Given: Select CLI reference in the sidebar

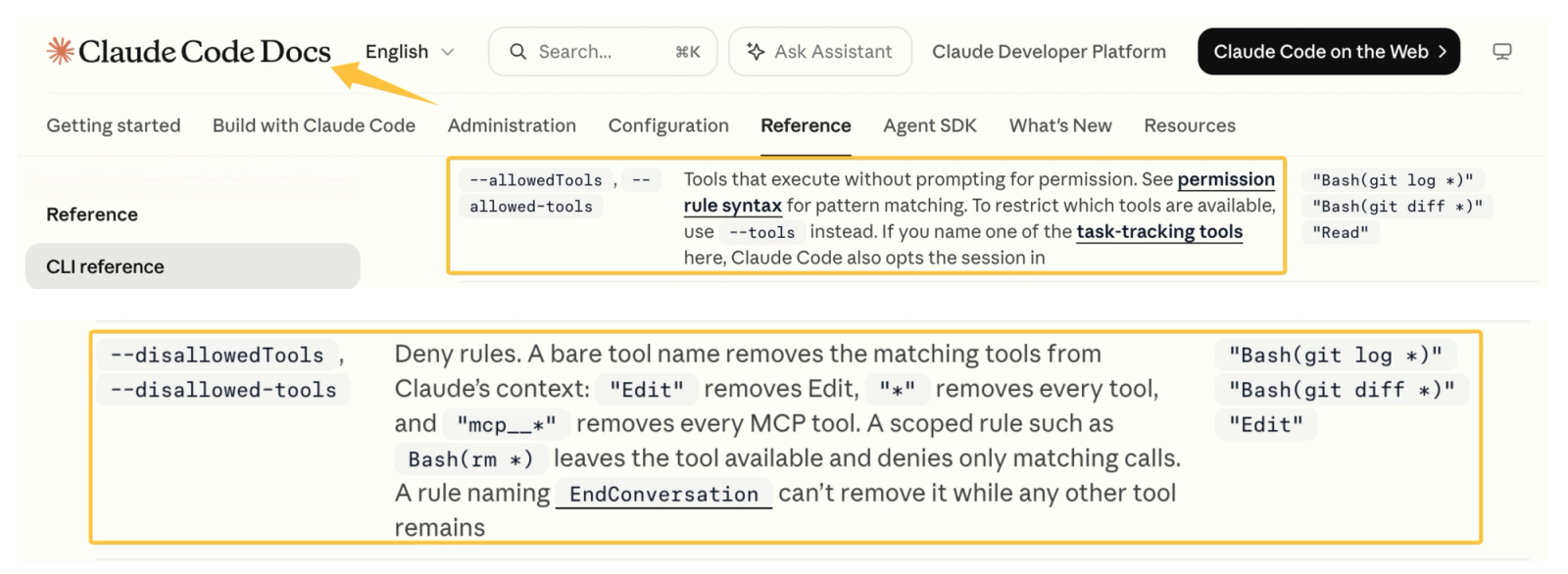Looking at the screenshot, I should tap(193, 266).
